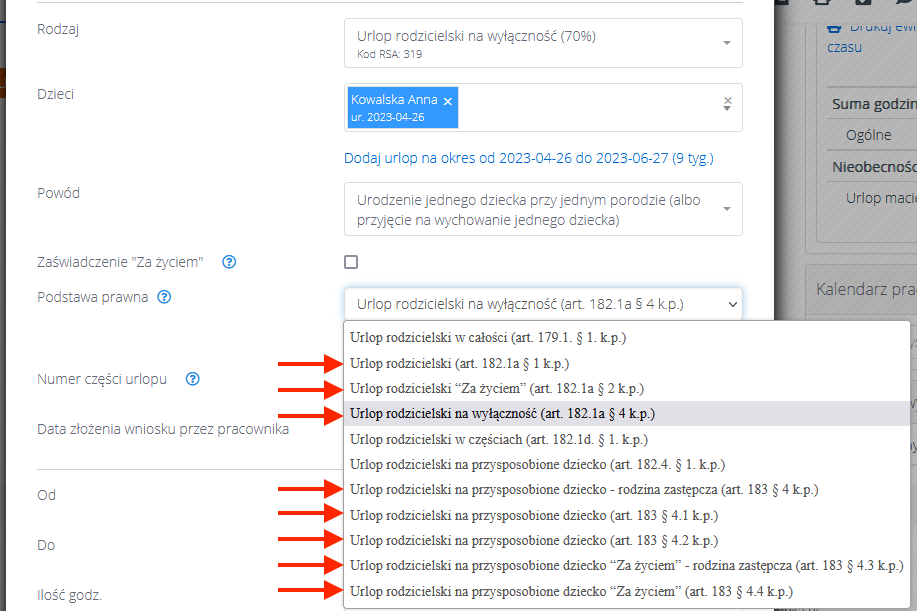917x611 pixels.
Task: Select "Urlop rodzicielski w częściach" option
Action: pos(499,439)
